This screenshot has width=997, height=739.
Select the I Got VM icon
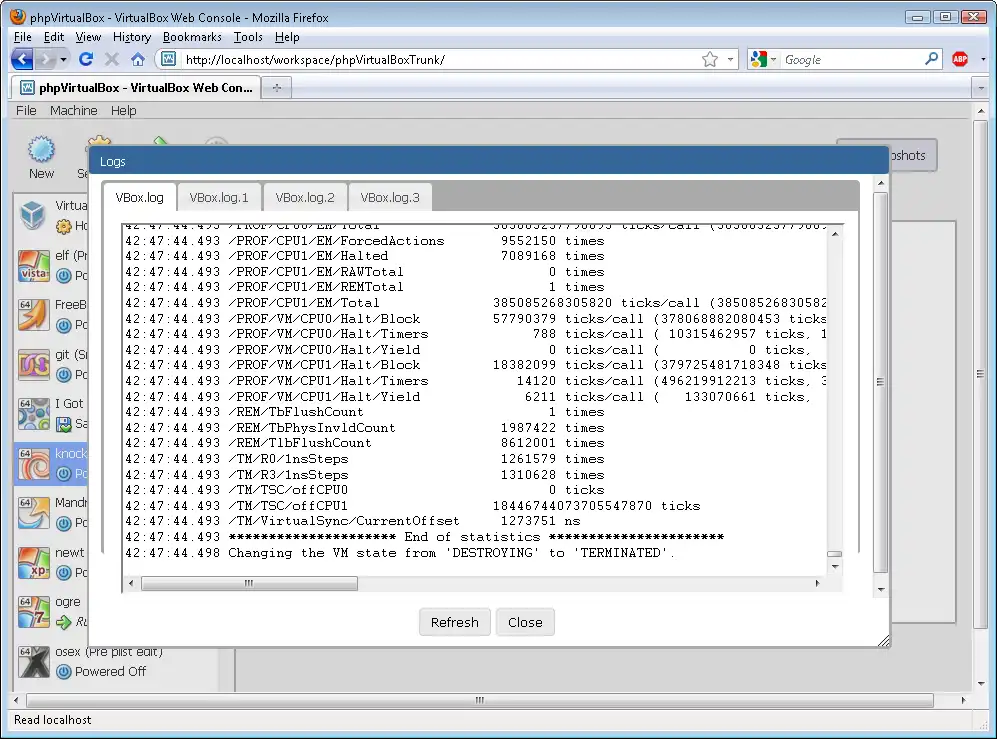[34, 414]
